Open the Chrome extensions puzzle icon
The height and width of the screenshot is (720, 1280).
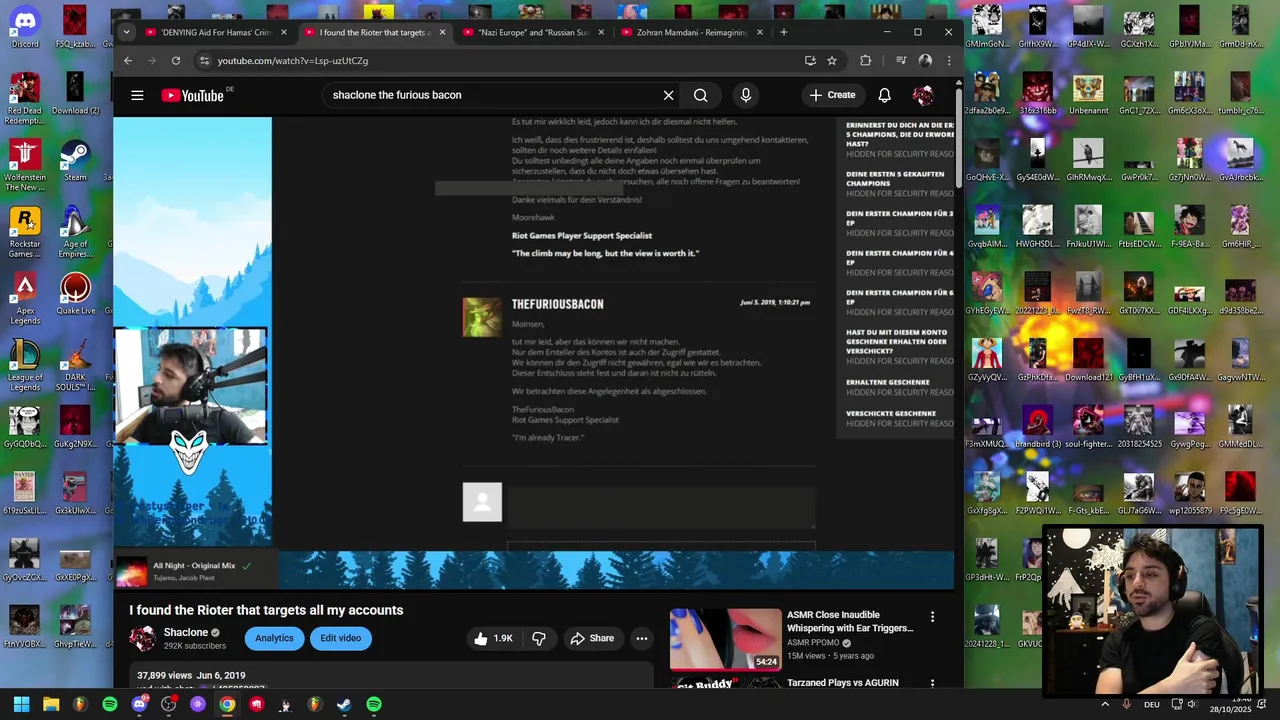pyautogui.click(x=866, y=60)
